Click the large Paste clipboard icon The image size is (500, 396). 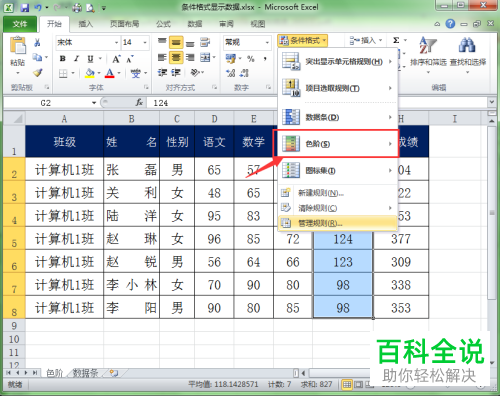tap(18, 45)
